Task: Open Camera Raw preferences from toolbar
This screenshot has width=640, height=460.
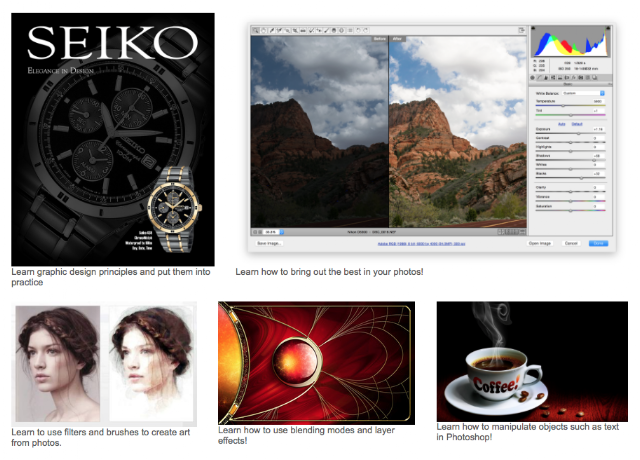Action: point(350,31)
